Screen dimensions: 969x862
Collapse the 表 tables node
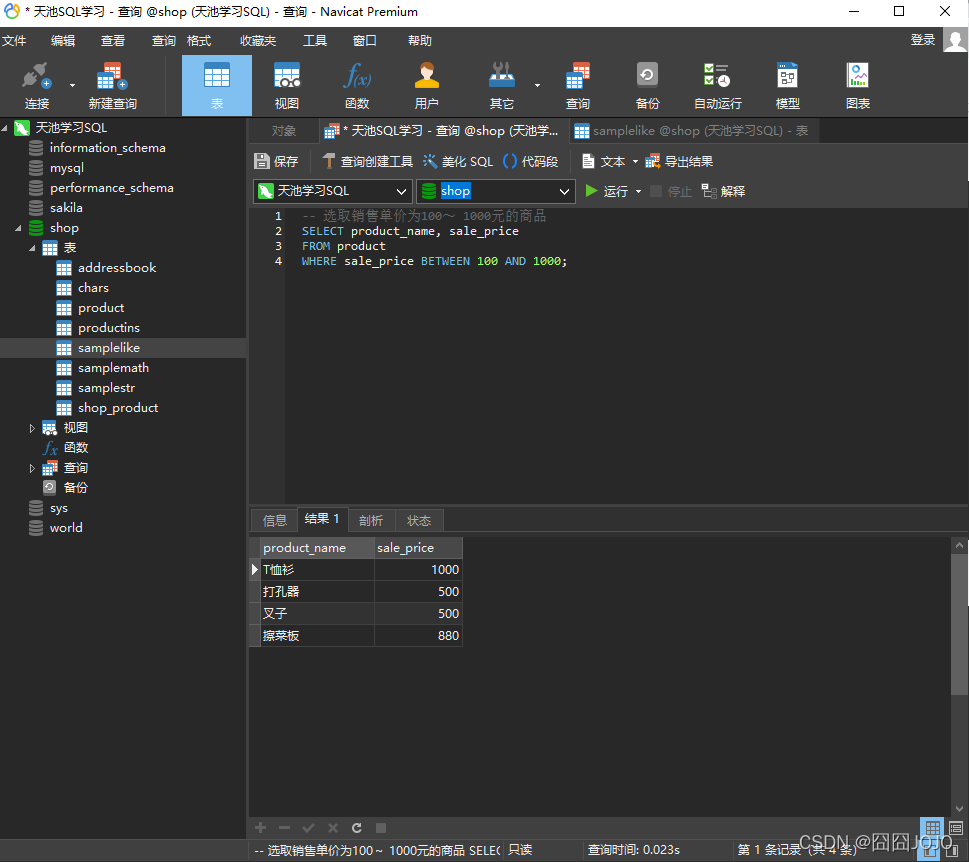(32, 248)
